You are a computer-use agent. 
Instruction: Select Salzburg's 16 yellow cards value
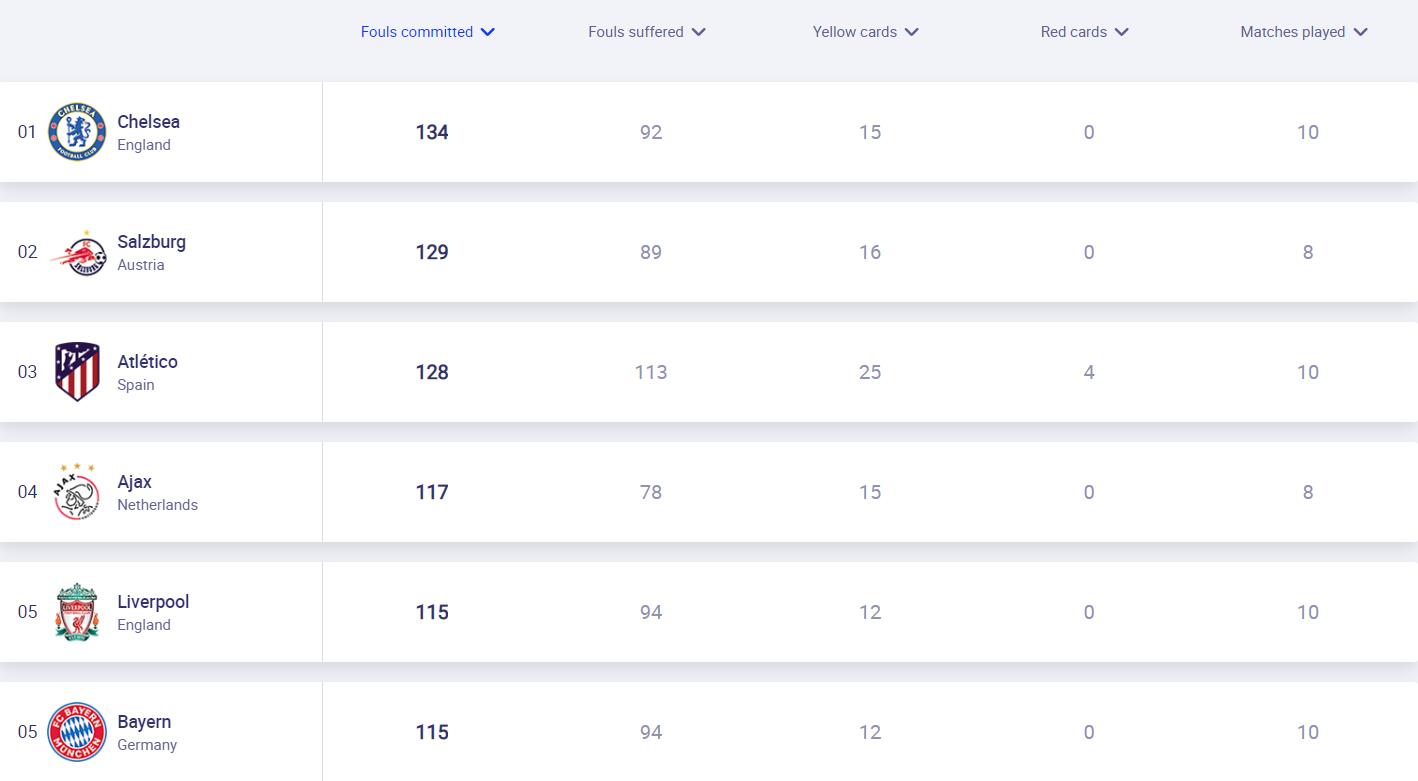point(870,252)
